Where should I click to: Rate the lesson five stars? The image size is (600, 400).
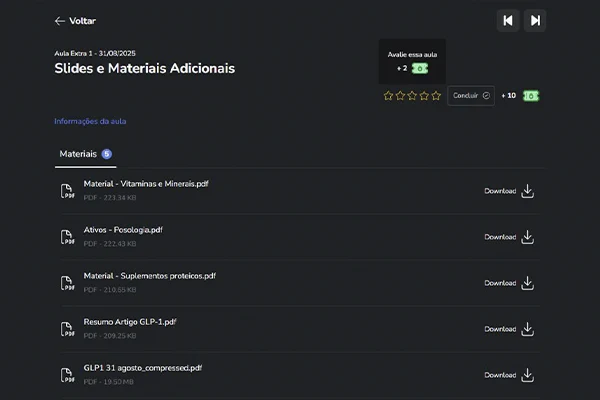436,96
